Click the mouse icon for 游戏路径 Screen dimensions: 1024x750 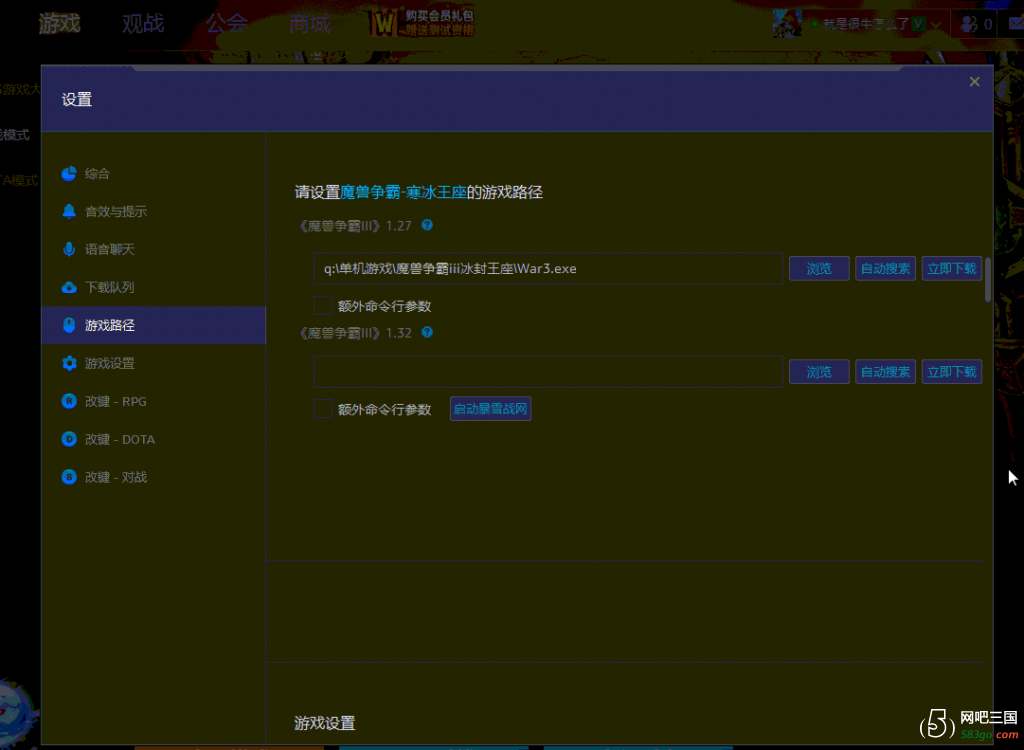(x=69, y=325)
